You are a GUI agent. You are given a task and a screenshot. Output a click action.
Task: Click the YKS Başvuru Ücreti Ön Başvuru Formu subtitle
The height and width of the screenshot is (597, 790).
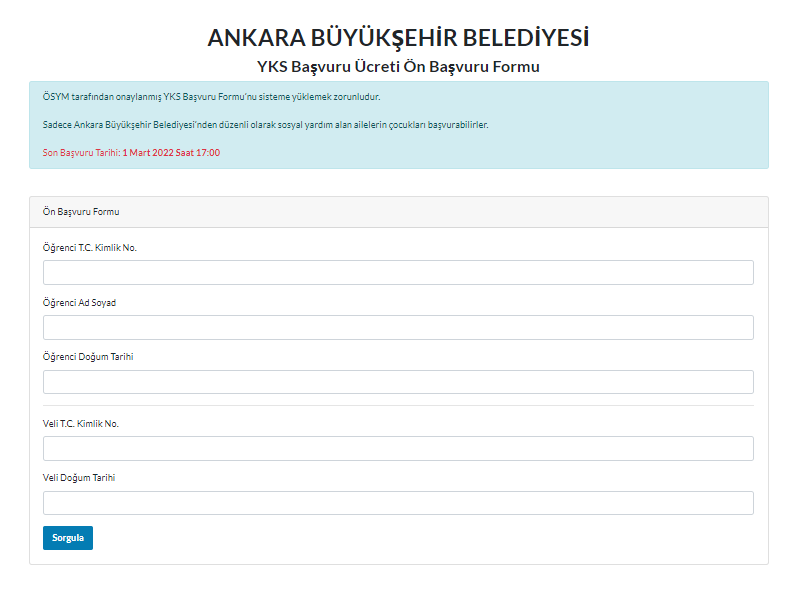click(398, 67)
